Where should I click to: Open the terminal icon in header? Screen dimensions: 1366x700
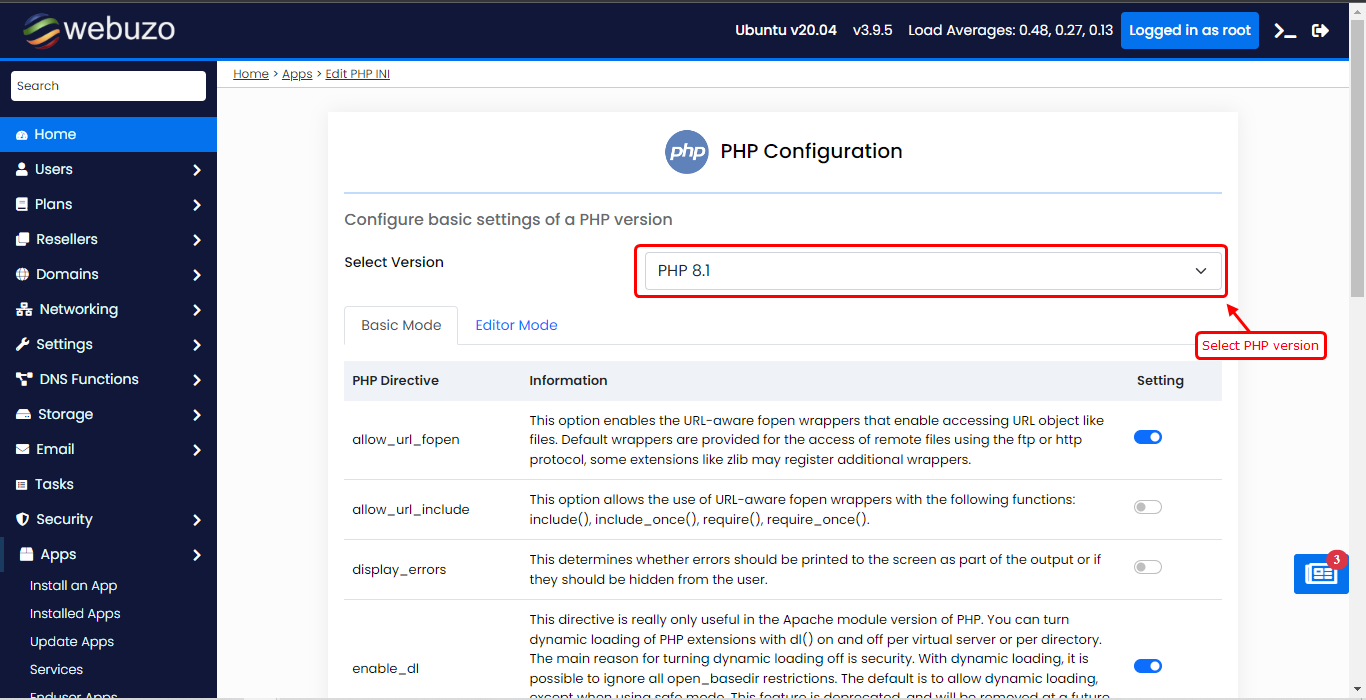click(x=1285, y=31)
